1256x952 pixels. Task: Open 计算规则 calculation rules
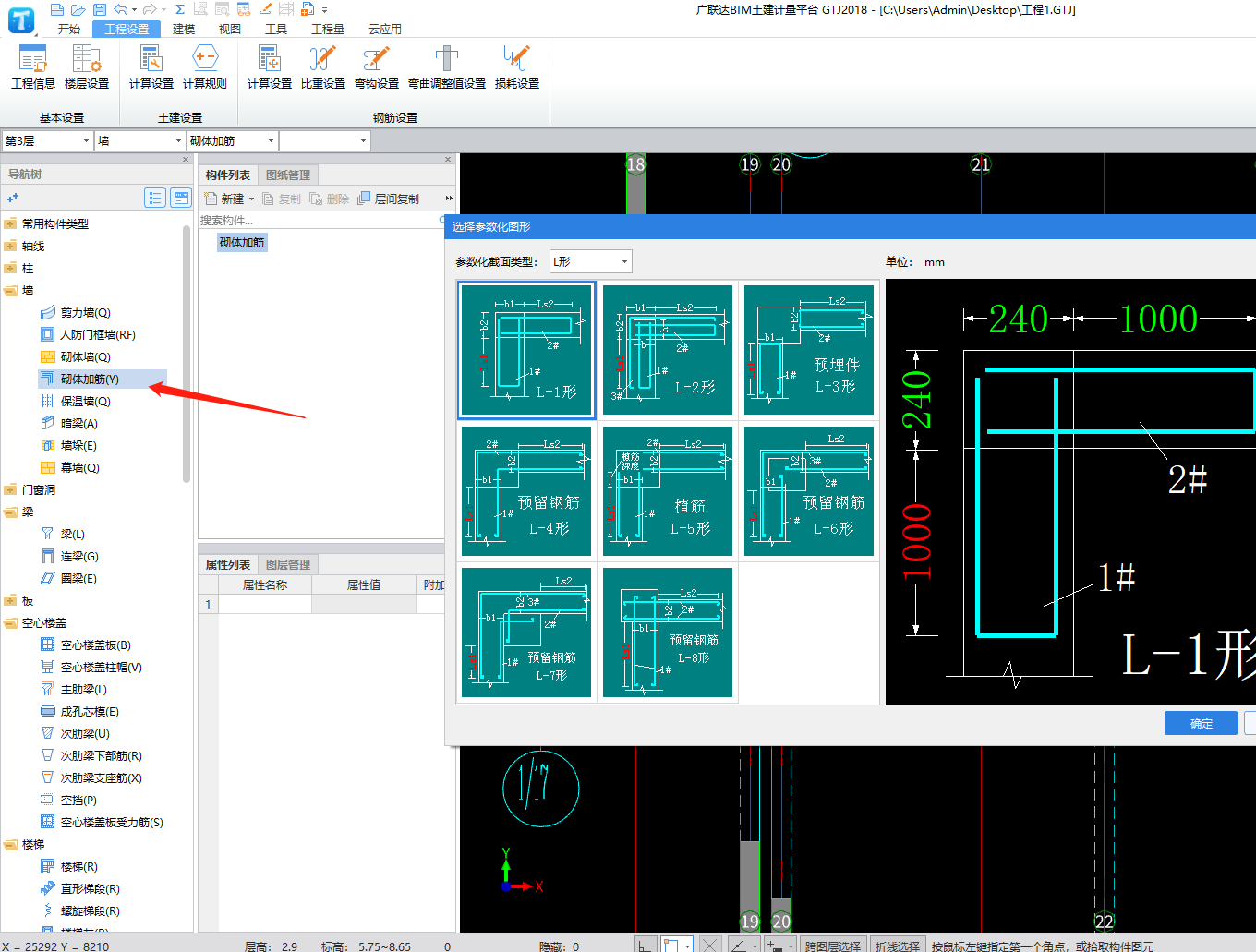coord(205,66)
